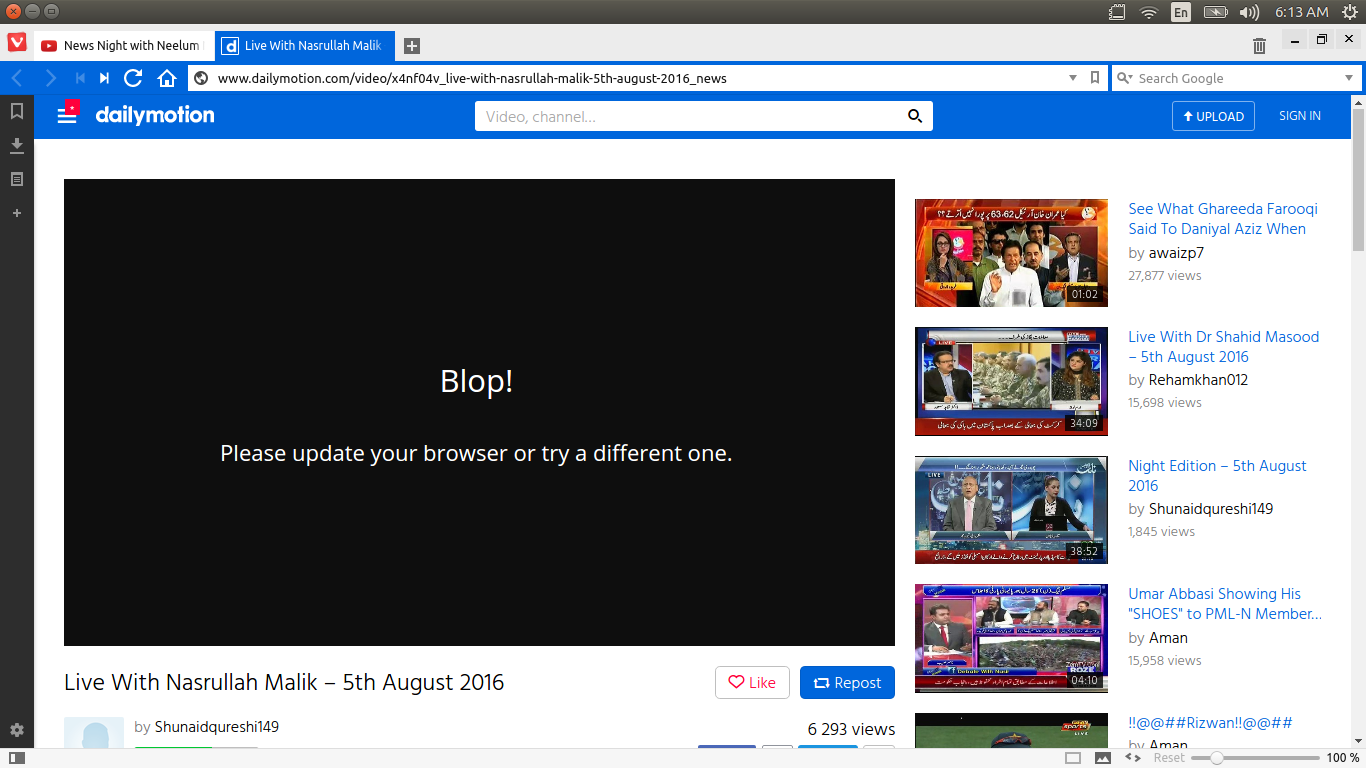Open a new tab with plus button
Viewport: 1366px width, 768px height.
coord(412,45)
